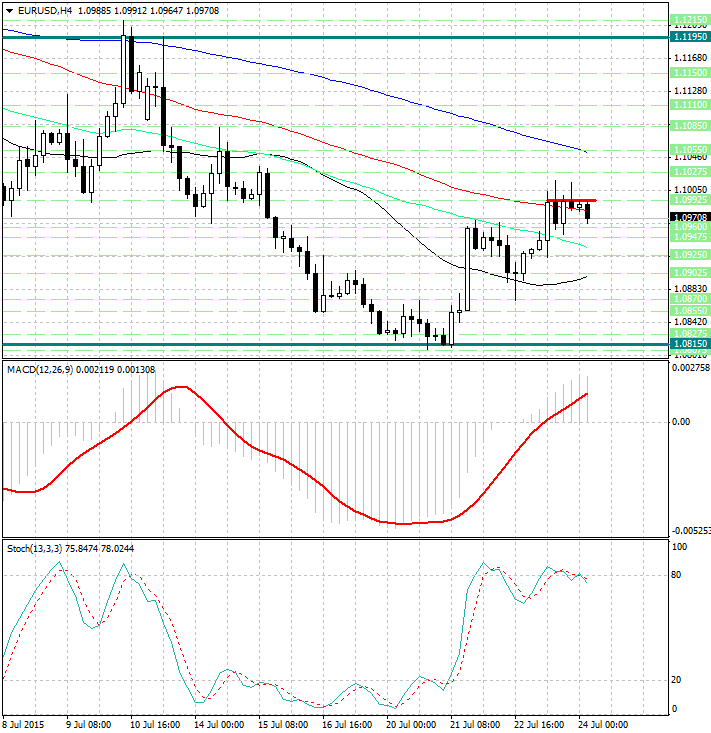The width and height of the screenshot is (711, 733).
Task: Click the 1.09025 price level label
Action: (690, 273)
